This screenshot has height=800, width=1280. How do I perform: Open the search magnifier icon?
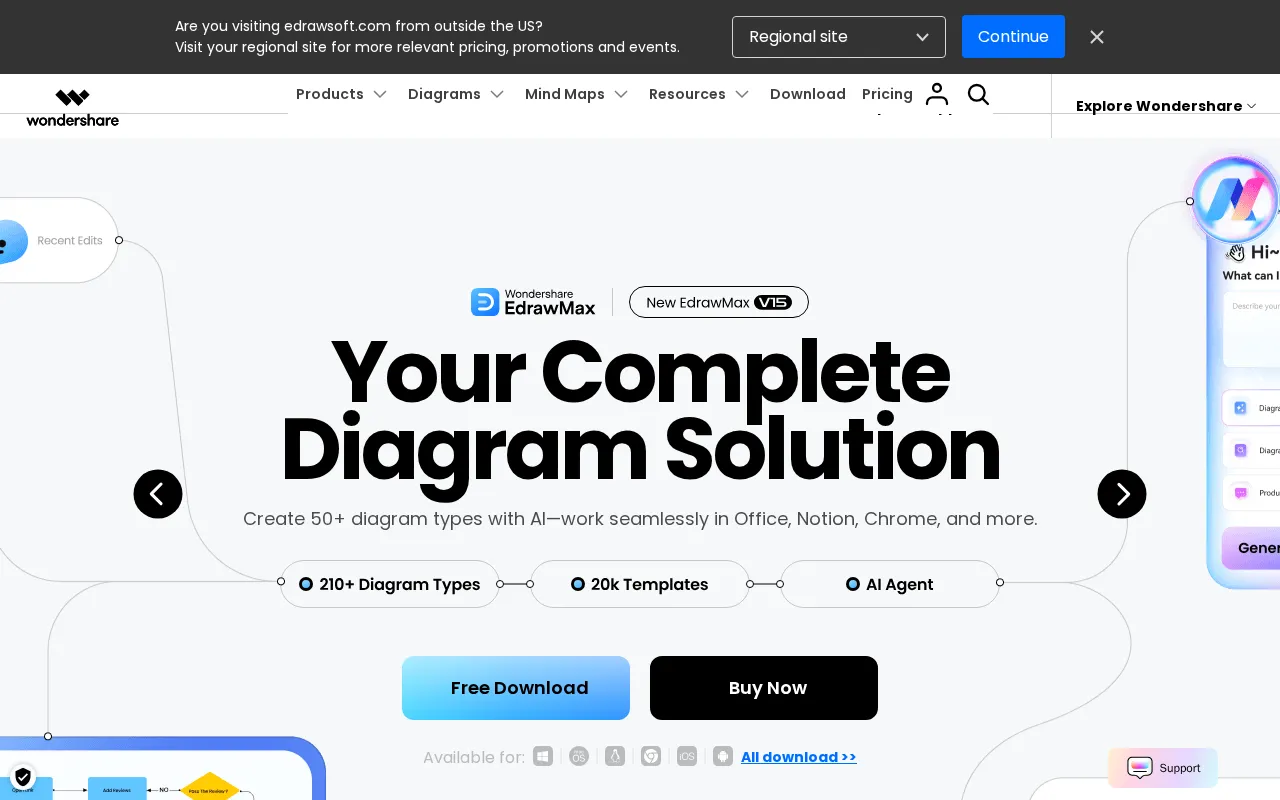tap(978, 94)
